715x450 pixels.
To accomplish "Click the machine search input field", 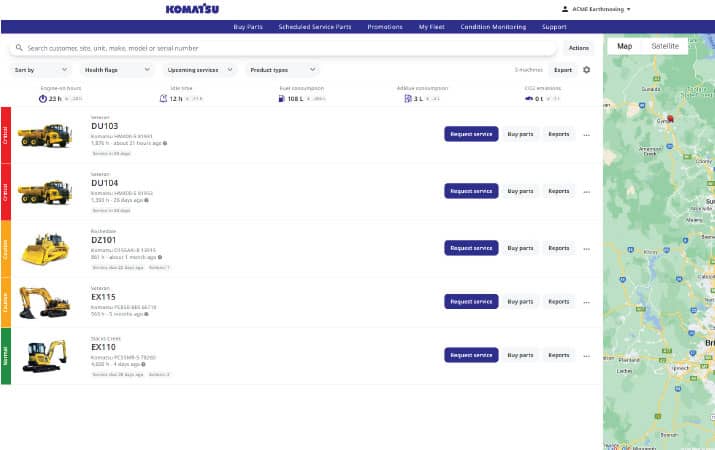I will [285, 47].
